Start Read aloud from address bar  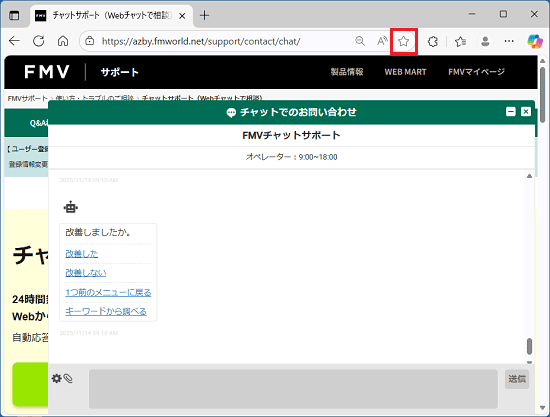point(382,41)
